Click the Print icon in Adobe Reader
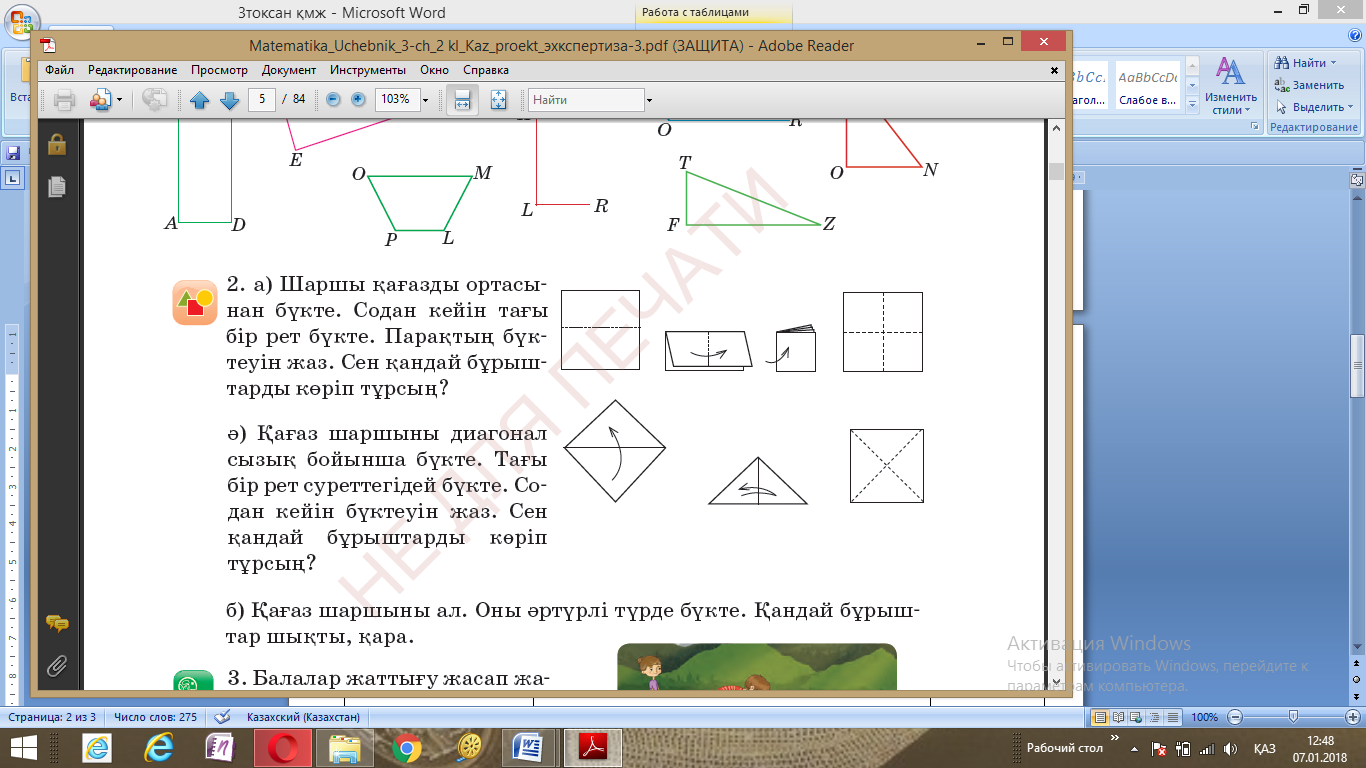 point(65,100)
